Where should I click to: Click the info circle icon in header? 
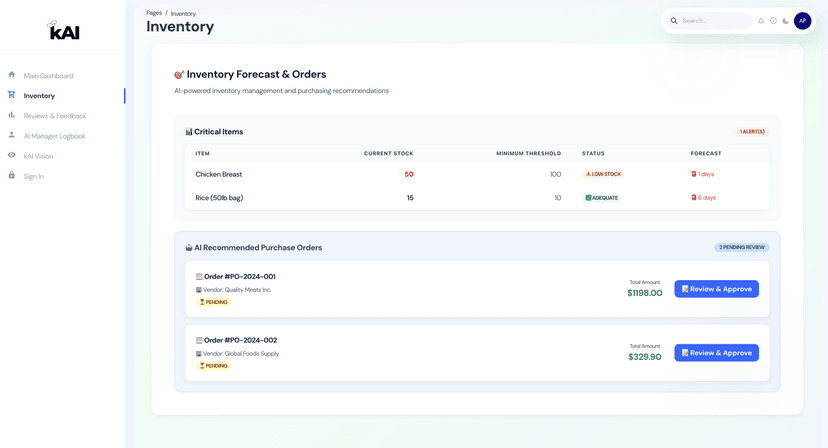(x=773, y=21)
